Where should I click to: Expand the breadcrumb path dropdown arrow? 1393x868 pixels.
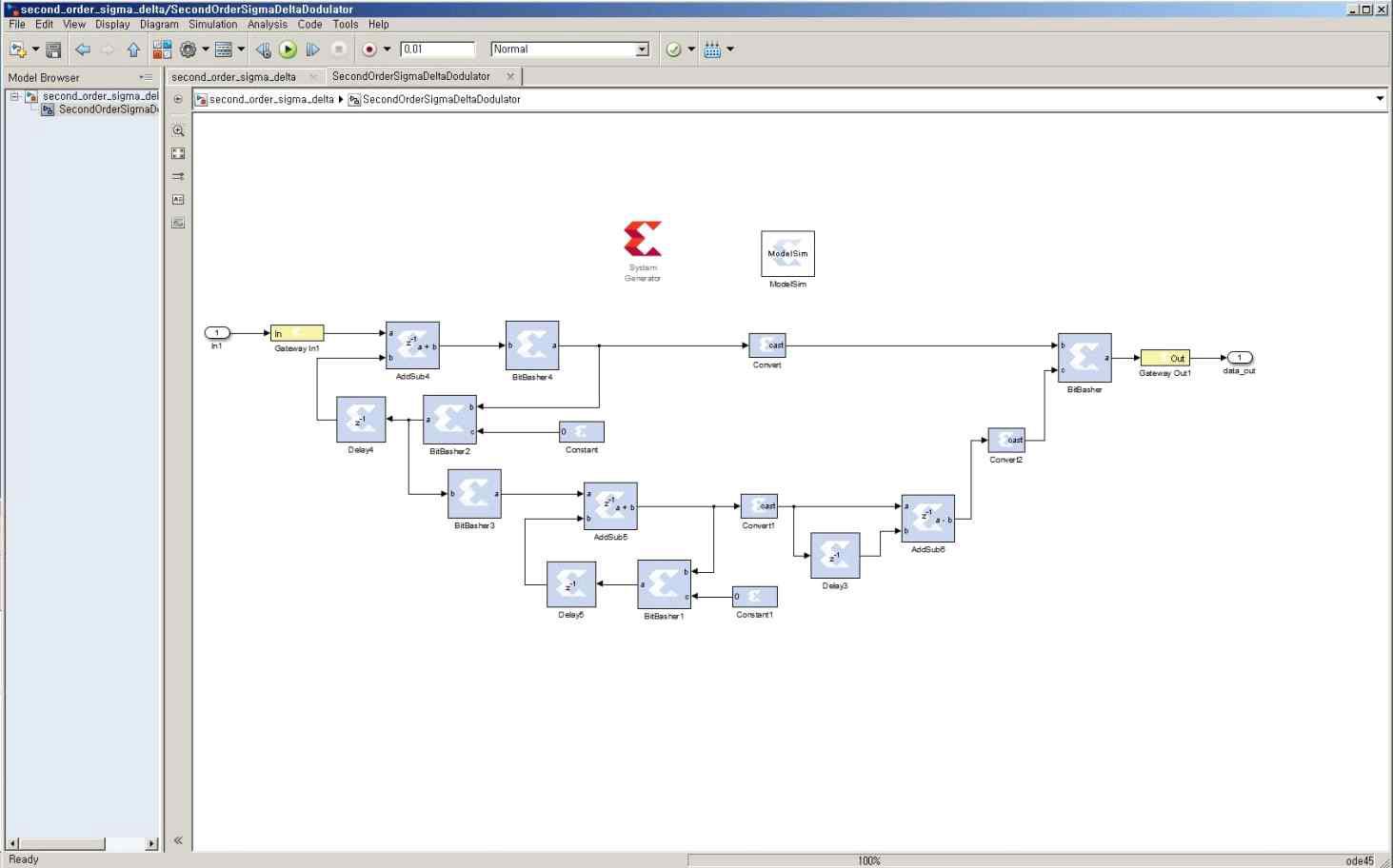(1380, 99)
